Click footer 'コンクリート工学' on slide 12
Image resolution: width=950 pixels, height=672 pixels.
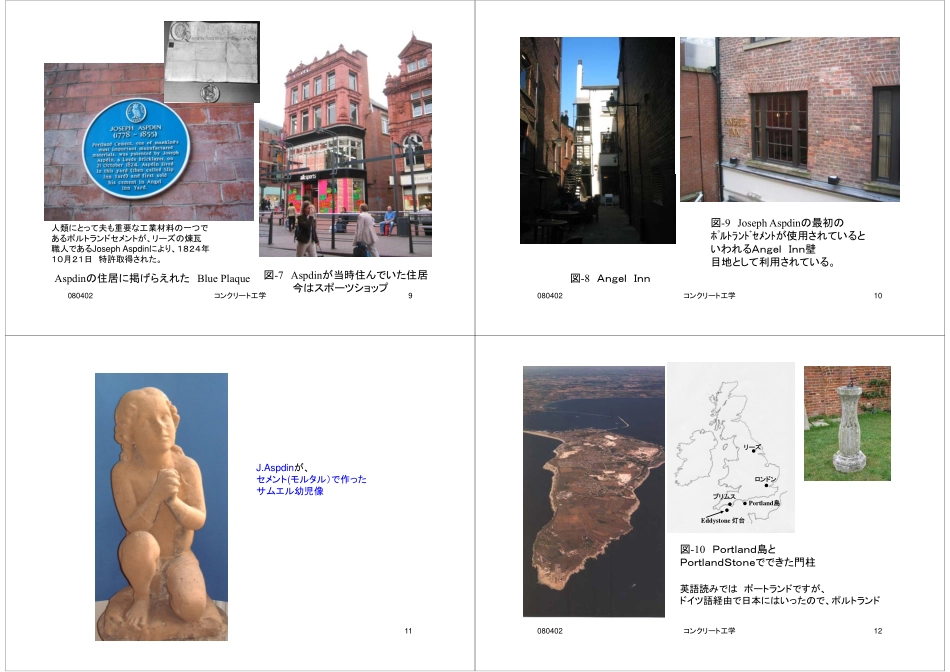(709, 631)
